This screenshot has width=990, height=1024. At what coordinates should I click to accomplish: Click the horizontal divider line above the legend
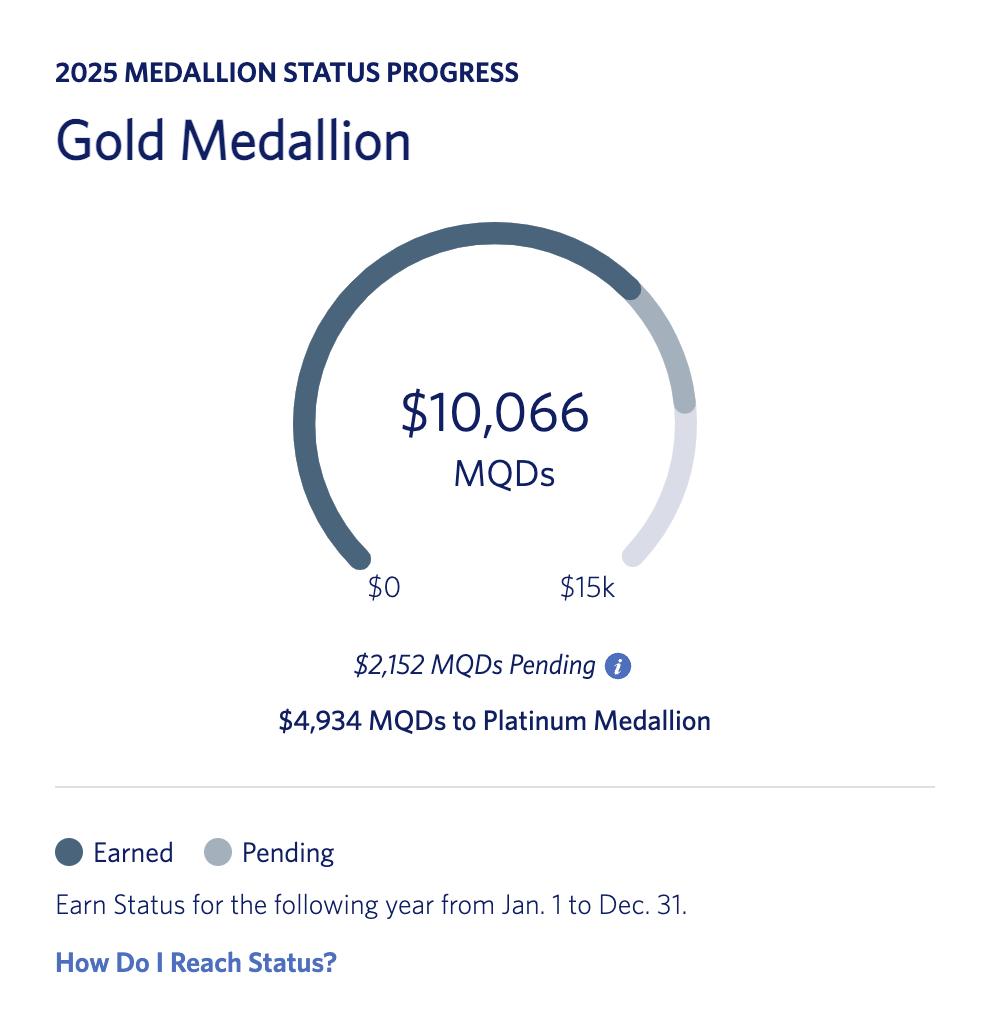(494, 787)
